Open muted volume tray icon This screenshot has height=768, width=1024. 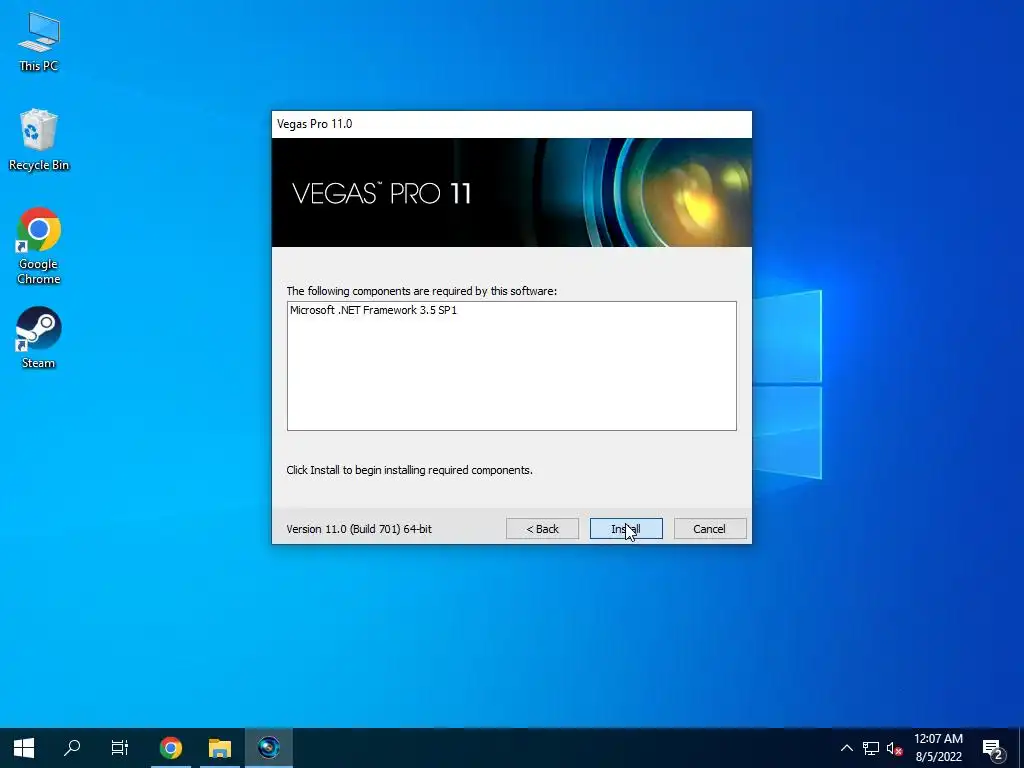click(x=894, y=748)
